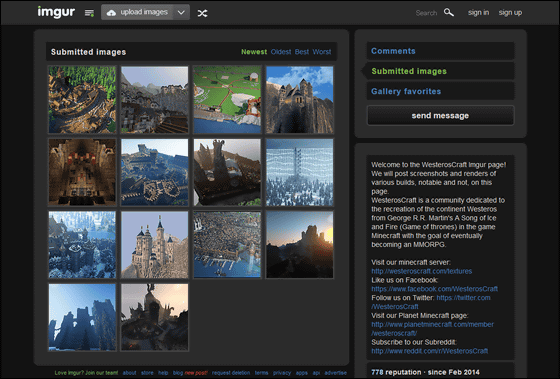Open the dark great hall interior thumbnail
The height and width of the screenshot is (379, 560).
[82, 172]
